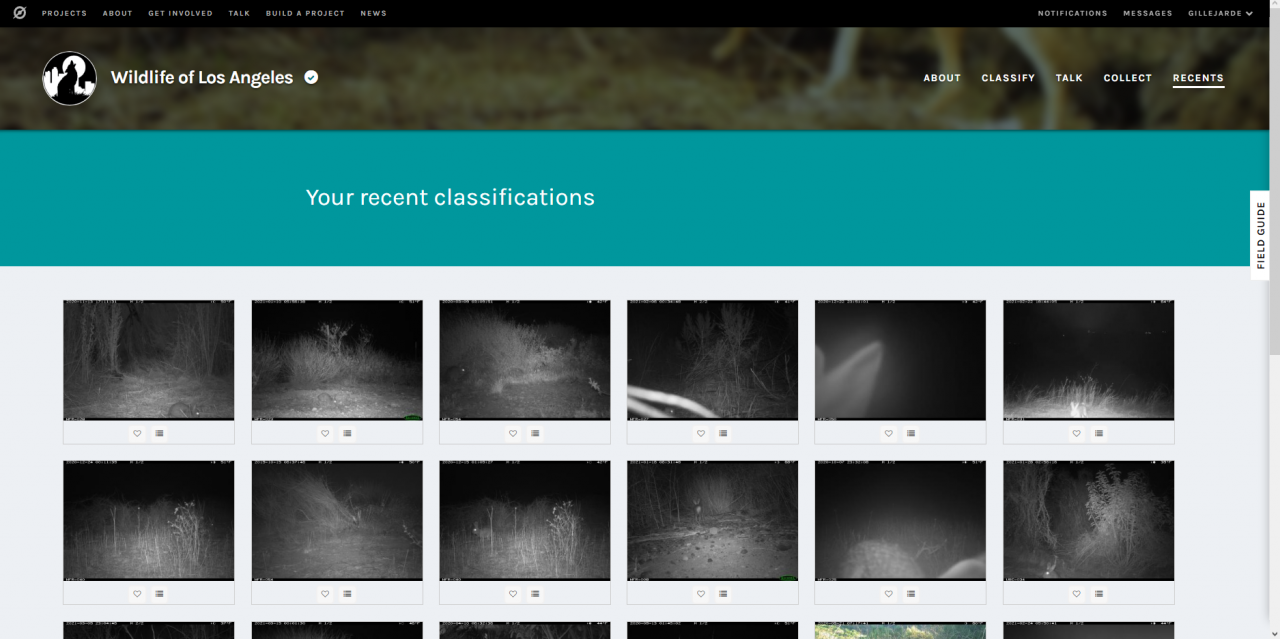
Task: Open GET INVOLVED in the top bar
Action: point(180,13)
